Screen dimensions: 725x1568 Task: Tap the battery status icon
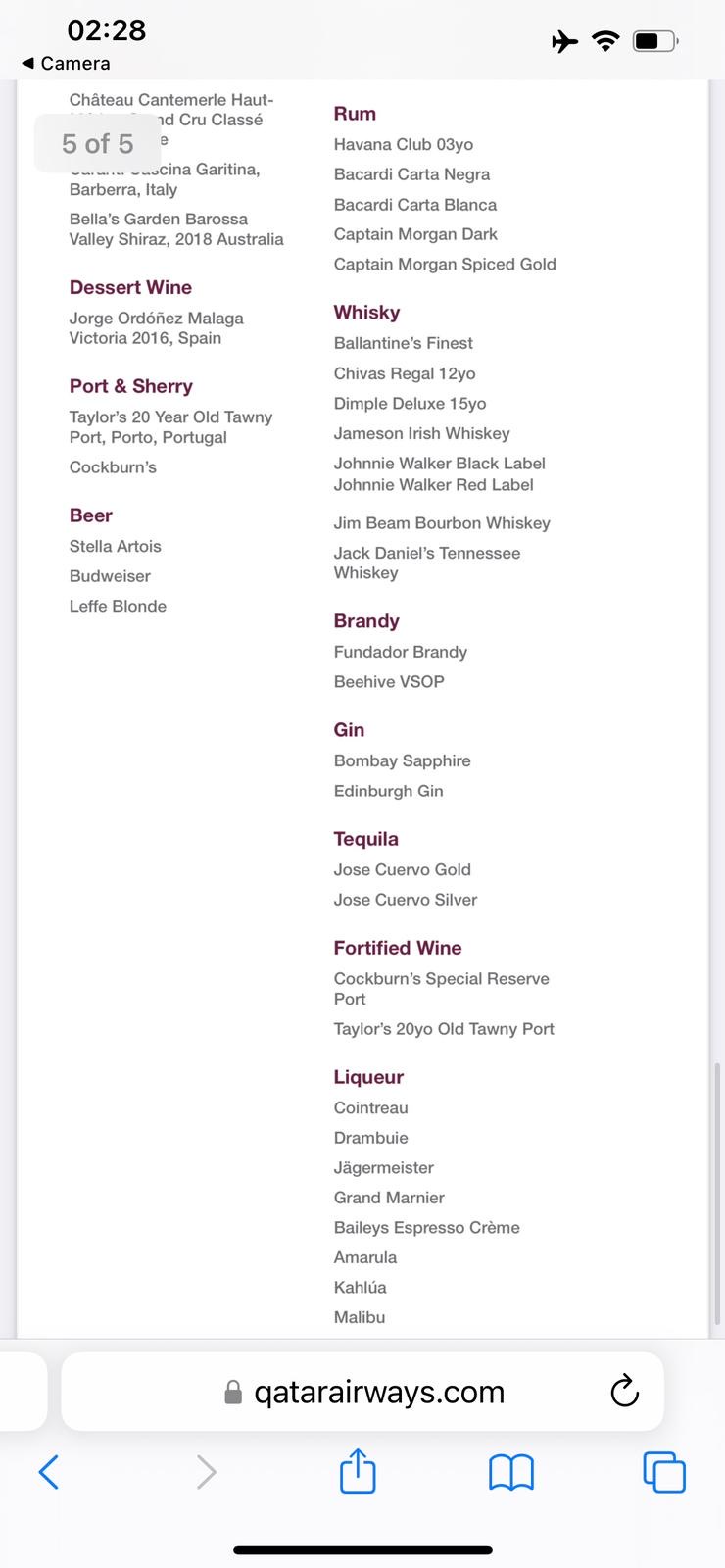pyautogui.click(x=654, y=41)
